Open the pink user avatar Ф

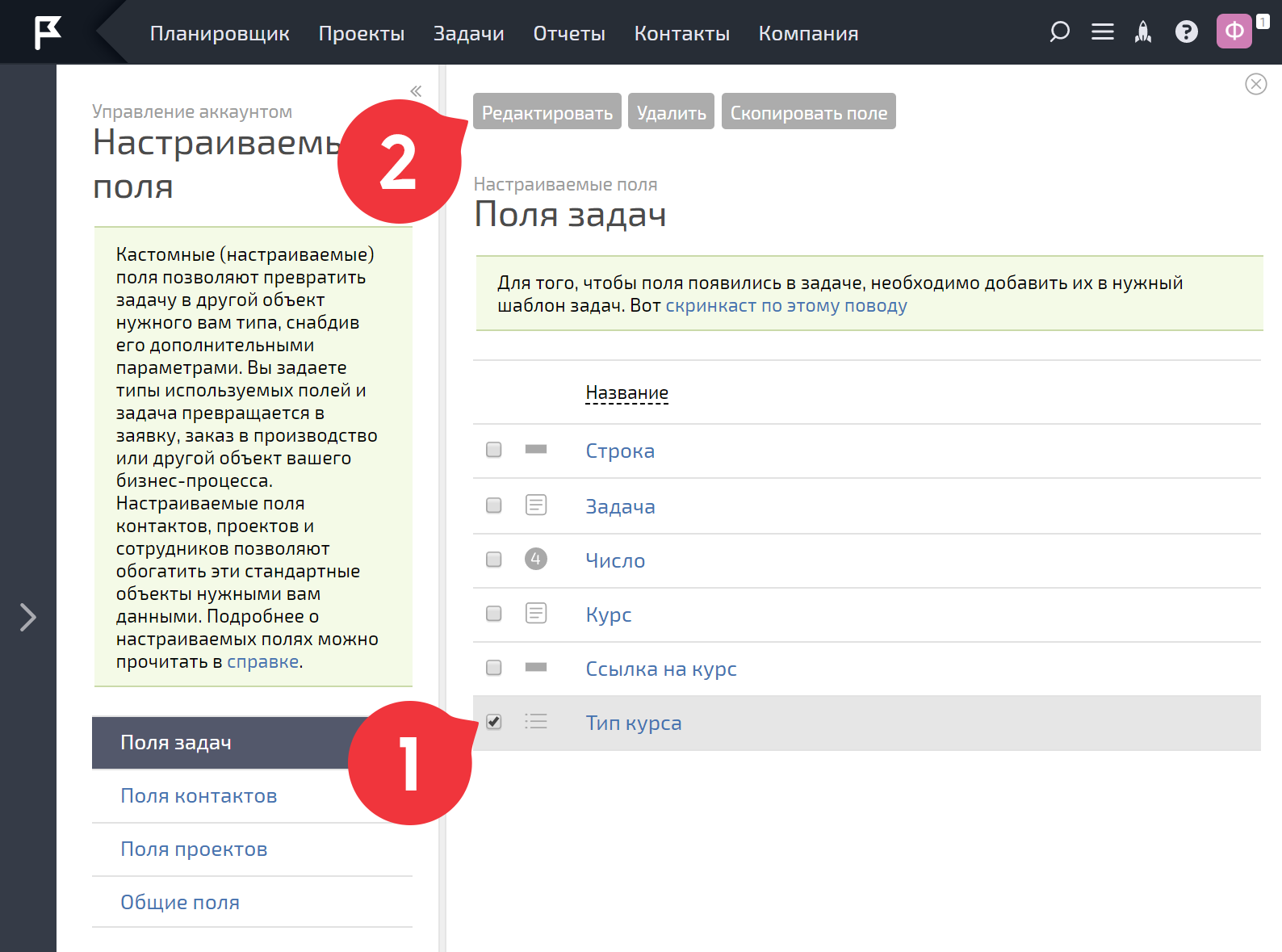pyautogui.click(x=1234, y=31)
